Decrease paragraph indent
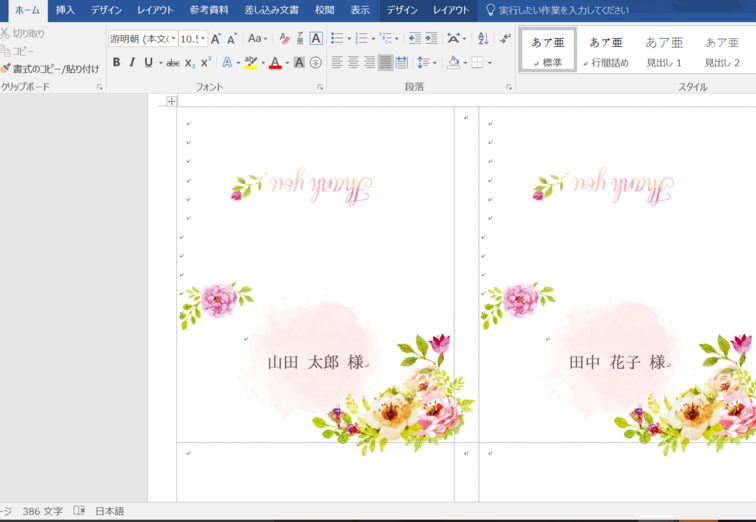The image size is (756, 522). tap(415, 39)
